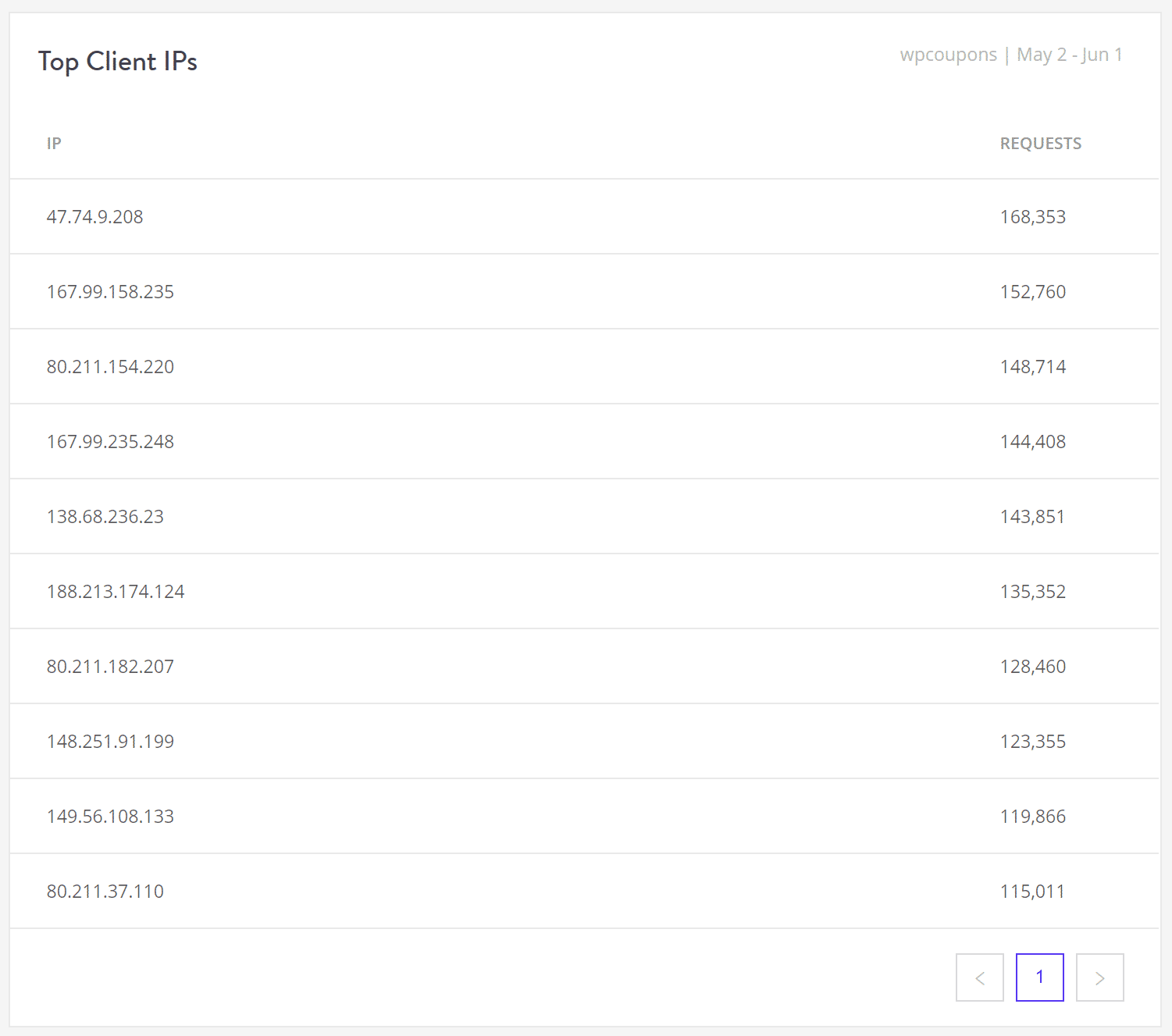Image resolution: width=1172 pixels, height=1036 pixels.
Task: Click the requests count 168,353
Action: tap(1033, 217)
